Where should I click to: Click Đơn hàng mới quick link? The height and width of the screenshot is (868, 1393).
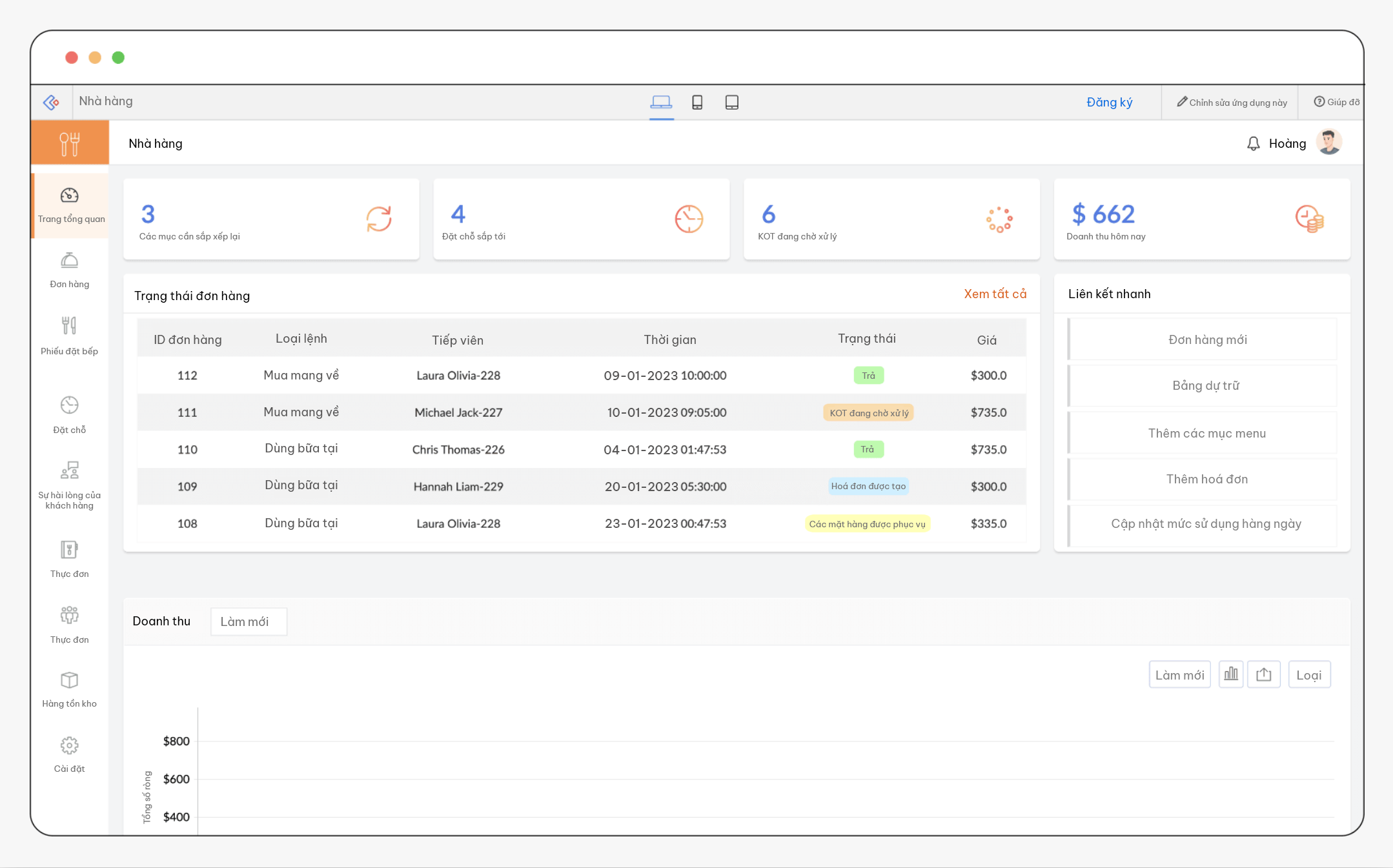point(1206,339)
